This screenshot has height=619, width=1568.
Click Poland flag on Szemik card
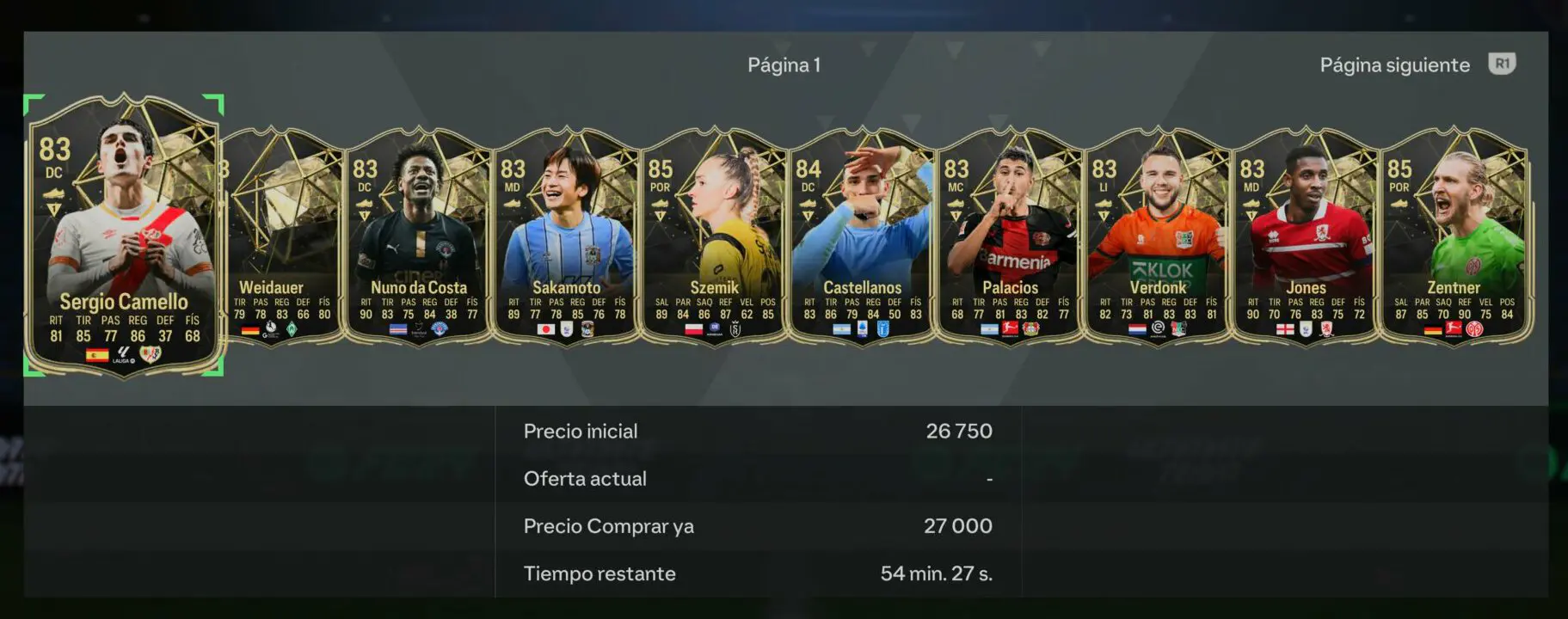(x=693, y=328)
